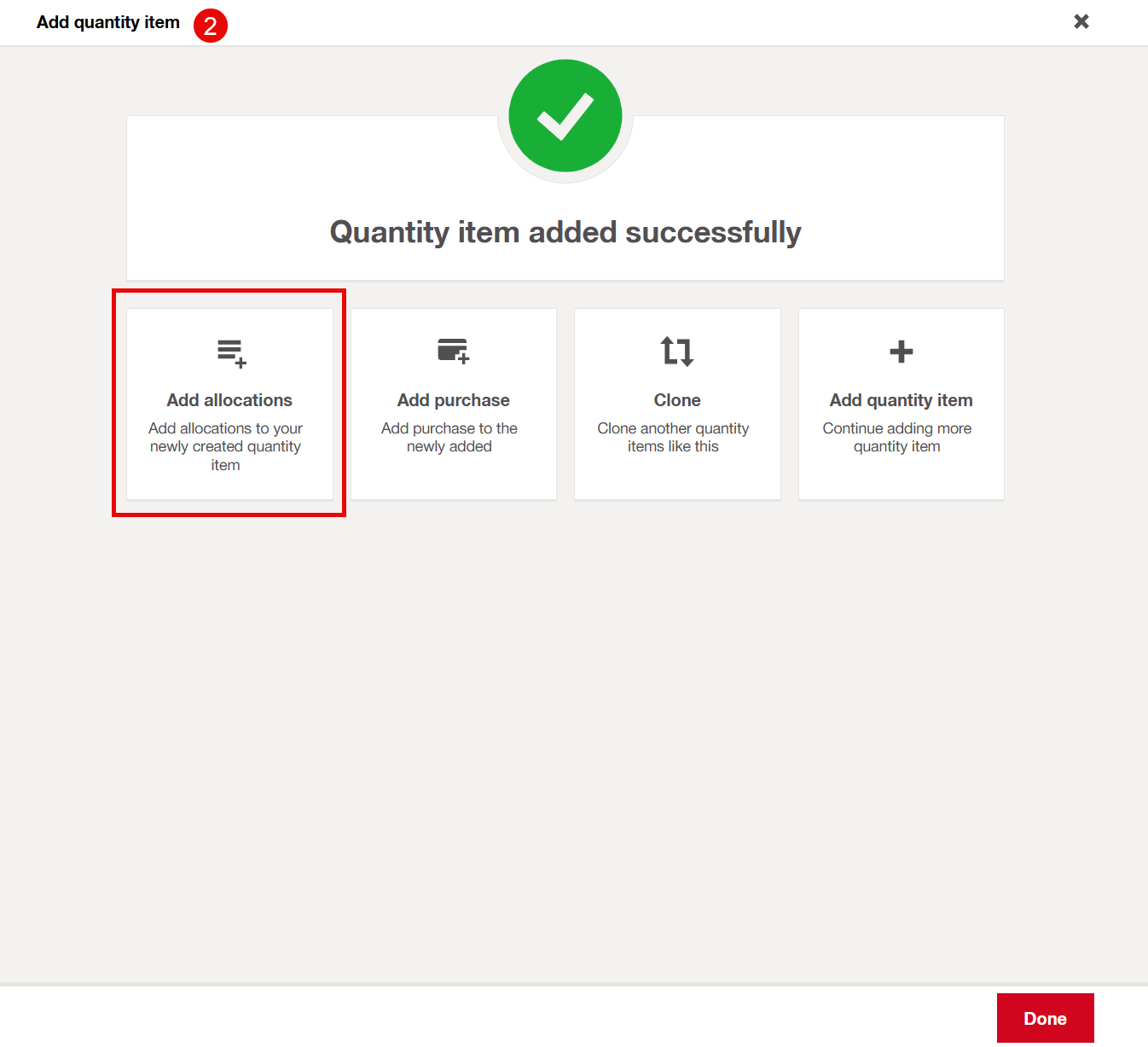
Task: Click the 'Quantity item added successfully' heading
Action: click(x=565, y=232)
